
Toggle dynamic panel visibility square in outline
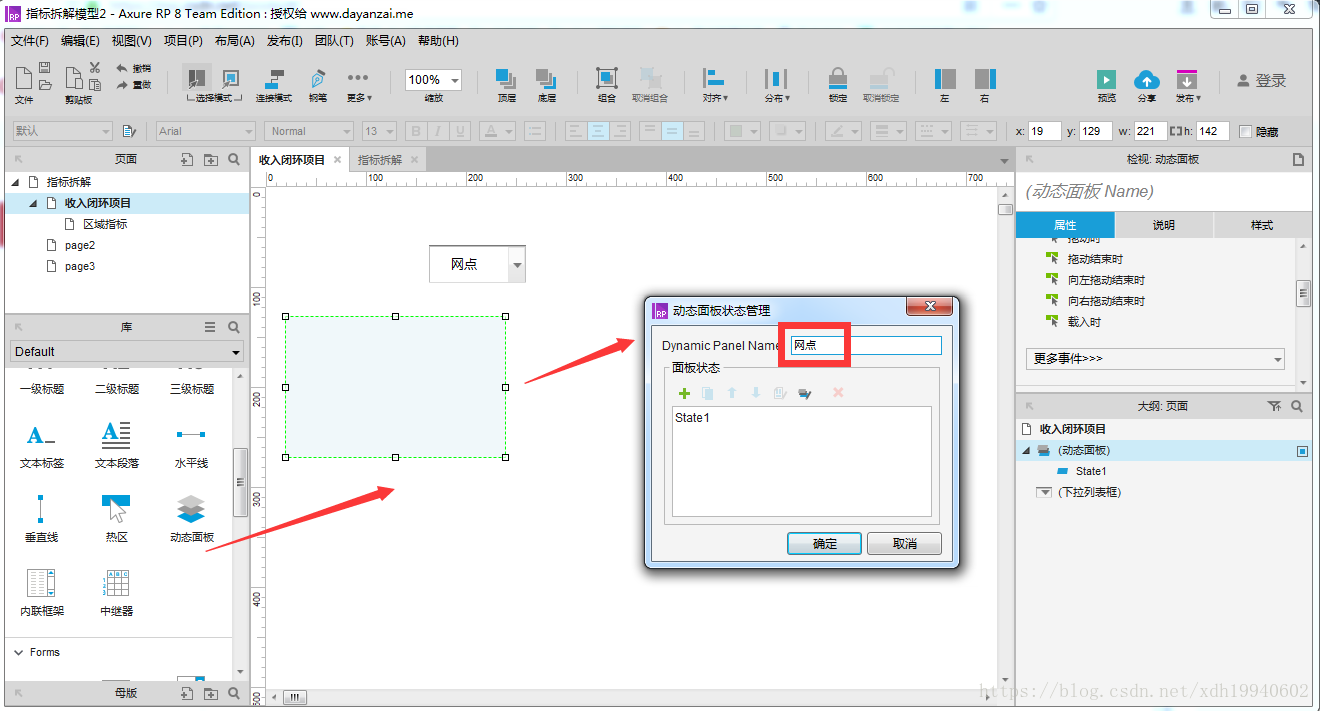(1302, 451)
